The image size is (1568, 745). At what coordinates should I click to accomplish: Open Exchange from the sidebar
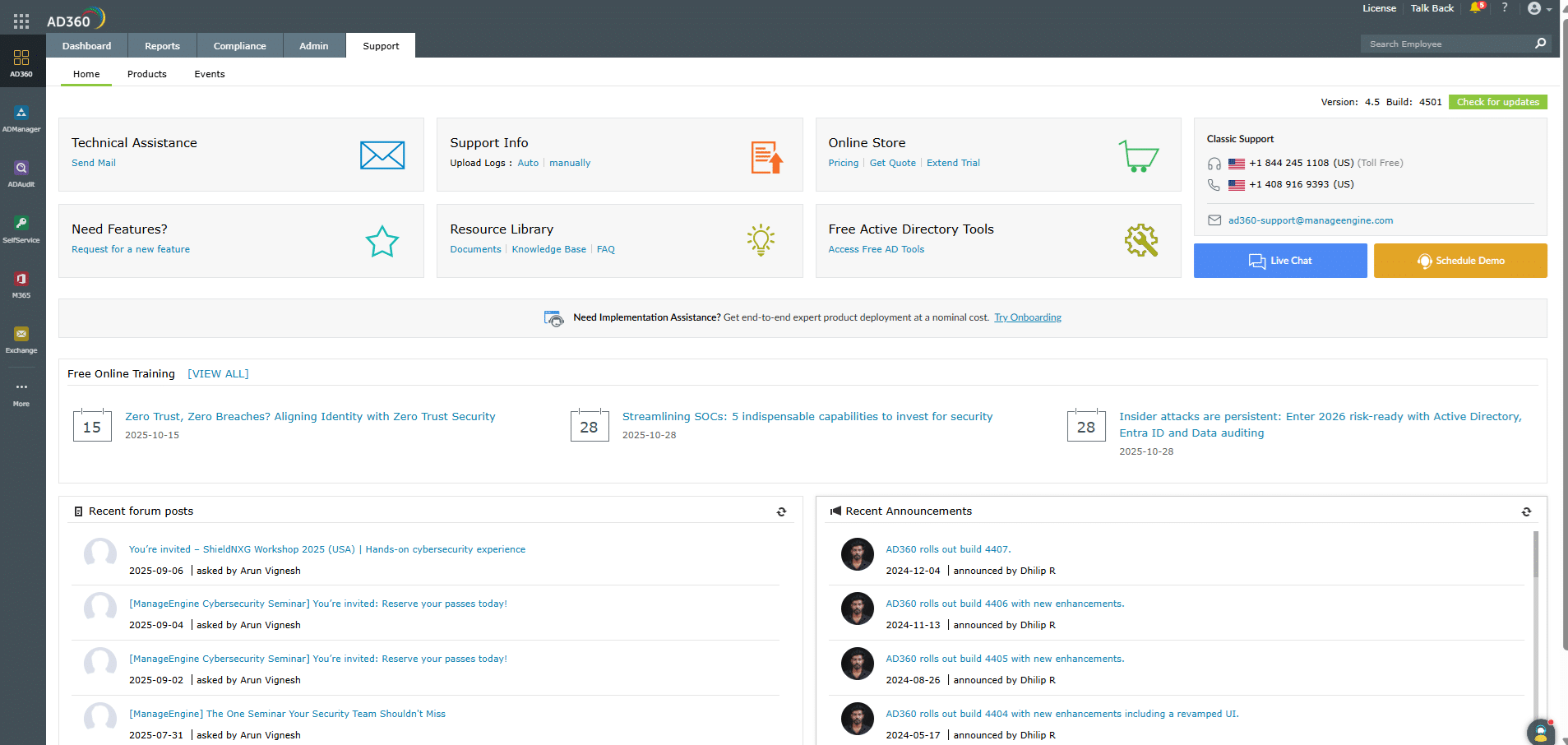coord(21,340)
